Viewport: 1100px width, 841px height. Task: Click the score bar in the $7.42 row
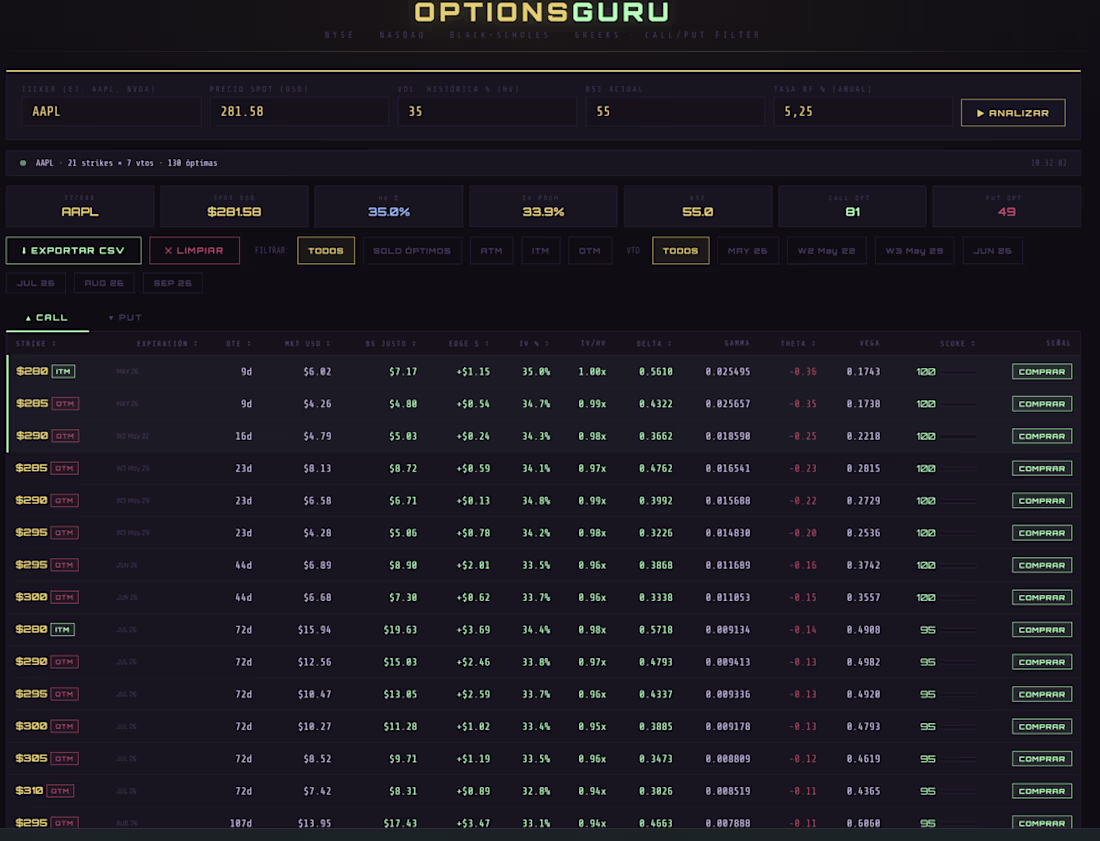tap(959, 791)
